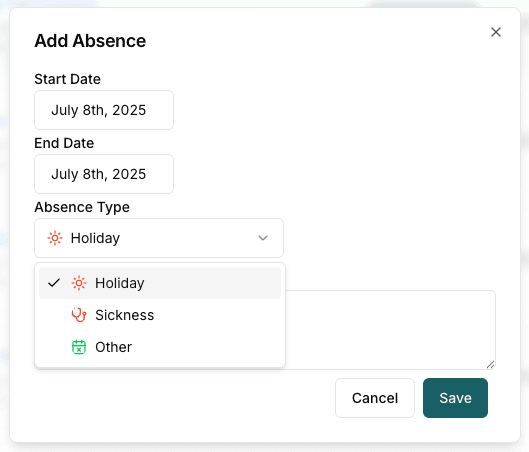Open the End Date picker
Screen dimensions: 529x452
click(104, 174)
